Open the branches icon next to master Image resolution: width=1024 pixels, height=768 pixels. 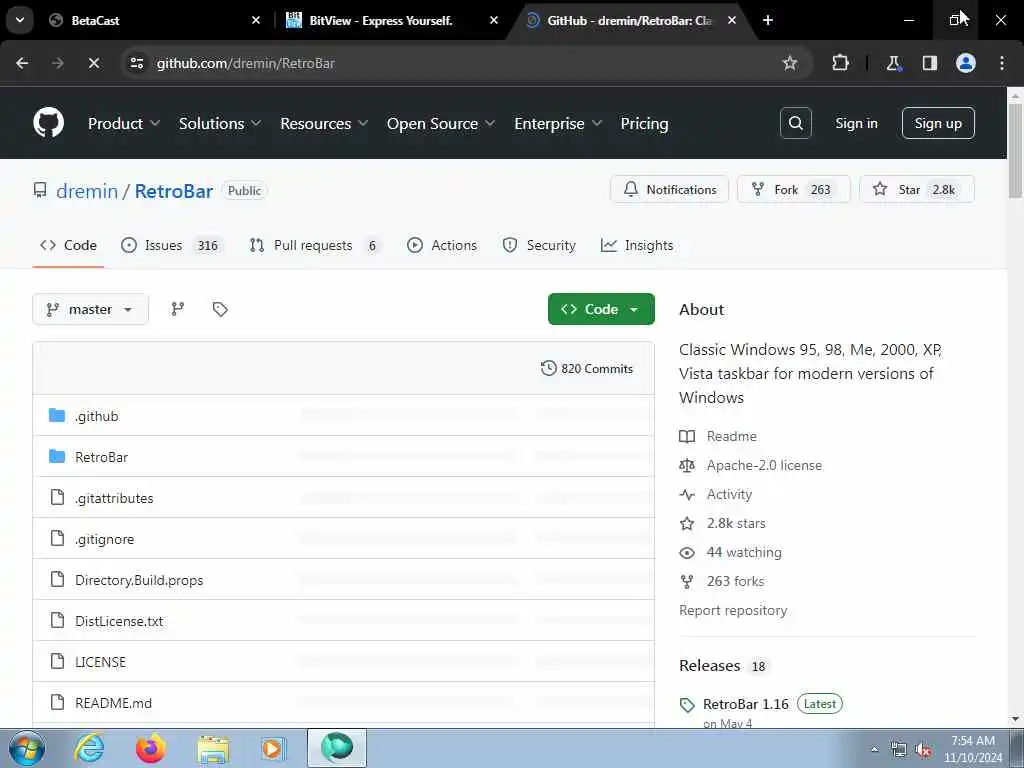pos(178,309)
